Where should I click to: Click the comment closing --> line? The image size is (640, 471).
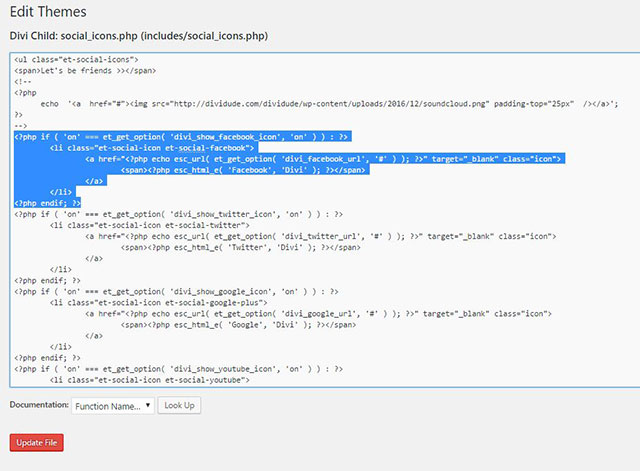(20, 126)
